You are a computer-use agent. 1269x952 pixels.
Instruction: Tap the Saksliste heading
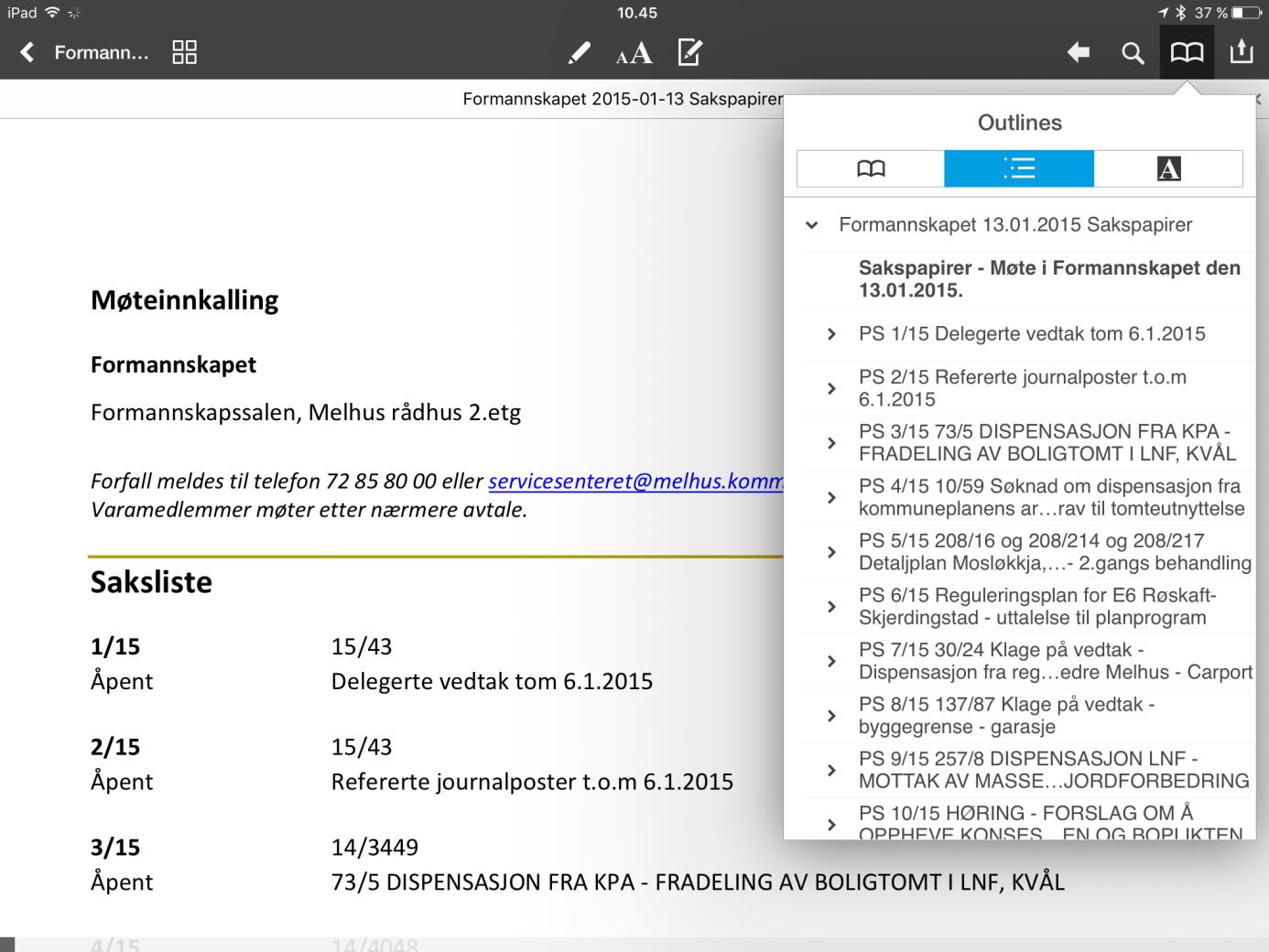[x=151, y=582]
